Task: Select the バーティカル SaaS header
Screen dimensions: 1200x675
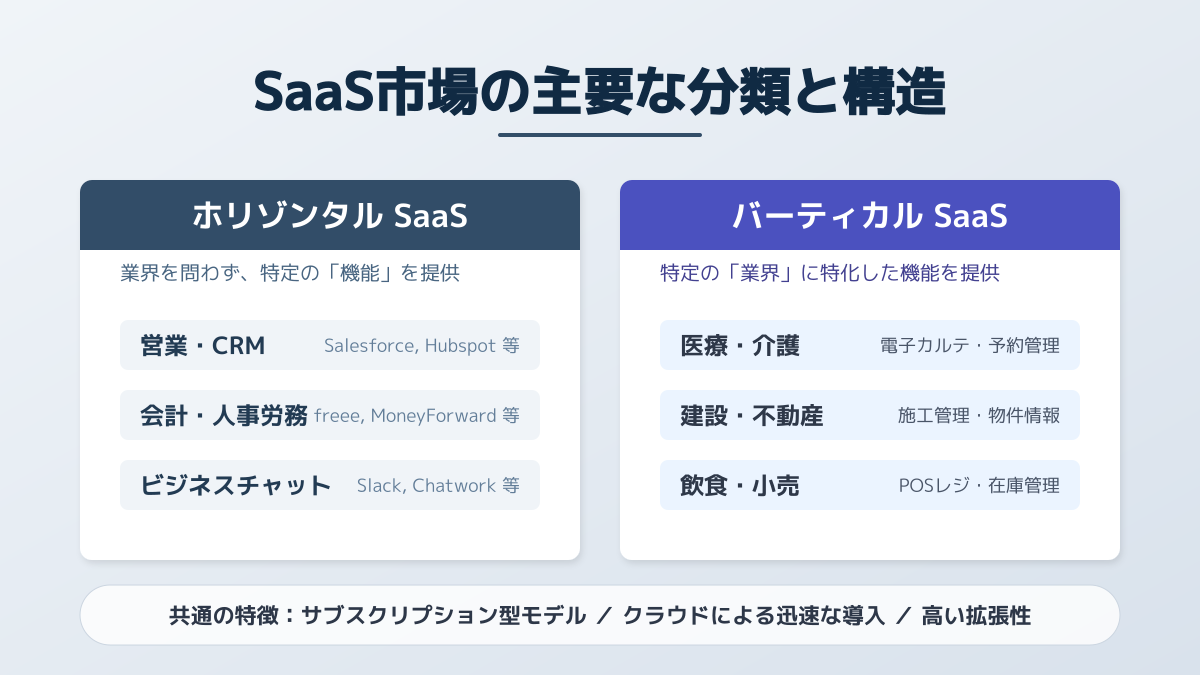Action: [x=869, y=216]
